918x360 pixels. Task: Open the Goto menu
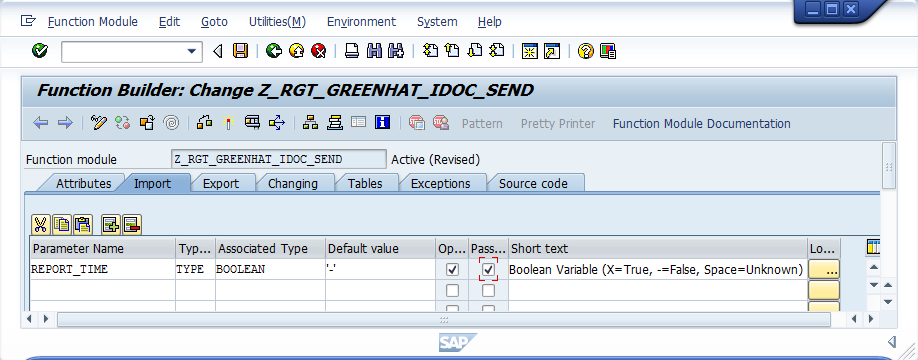point(214,22)
